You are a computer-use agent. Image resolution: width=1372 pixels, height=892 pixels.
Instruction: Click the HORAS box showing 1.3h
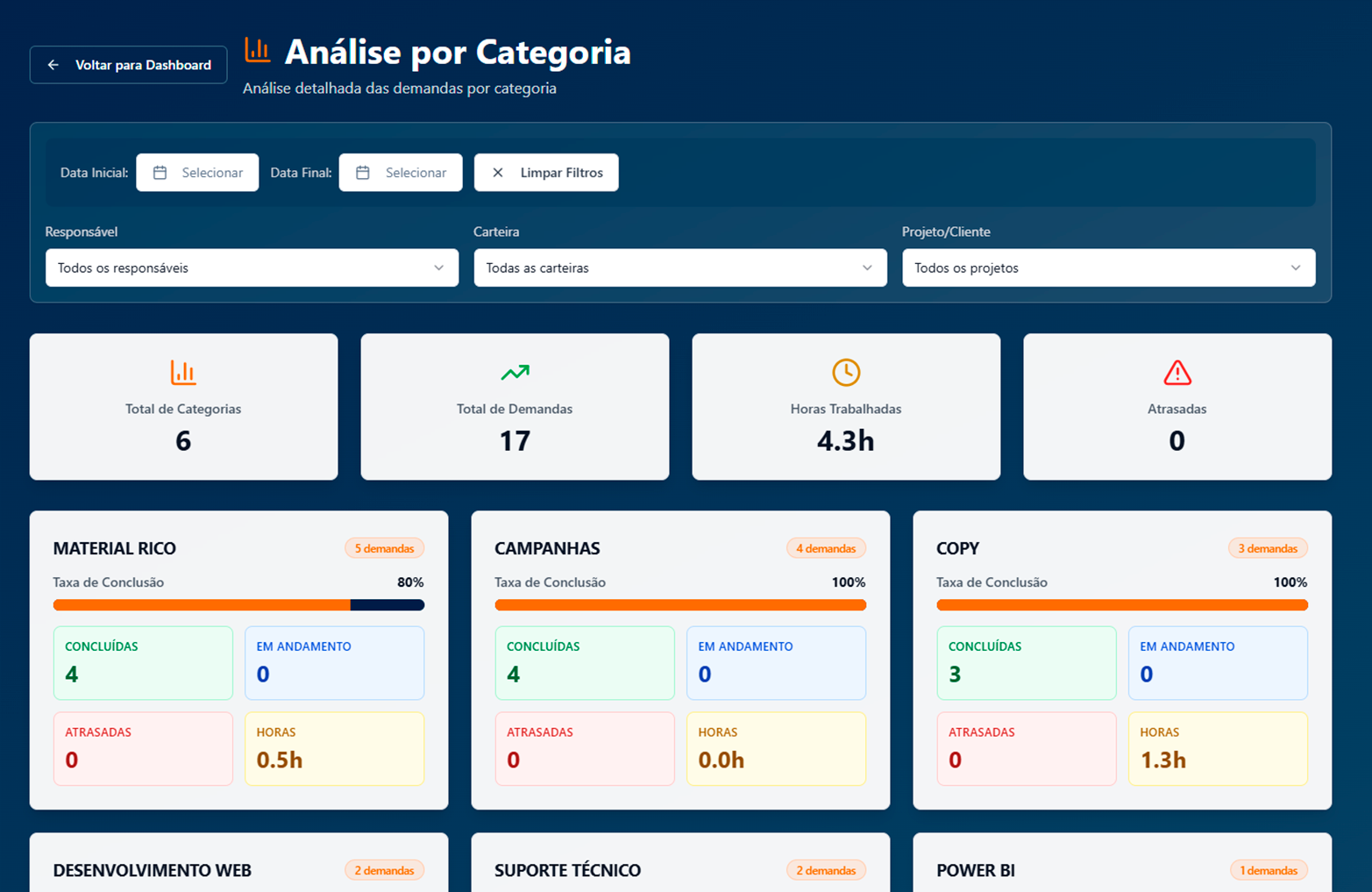click(x=1219, y=748)
